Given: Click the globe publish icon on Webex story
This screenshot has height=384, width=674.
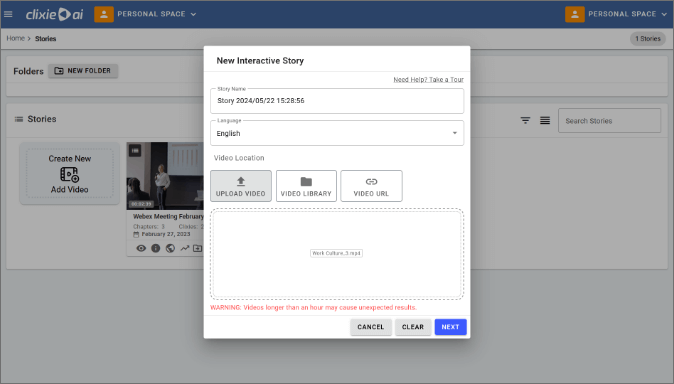Looking at the screenshot, I should tap(170, 248).
